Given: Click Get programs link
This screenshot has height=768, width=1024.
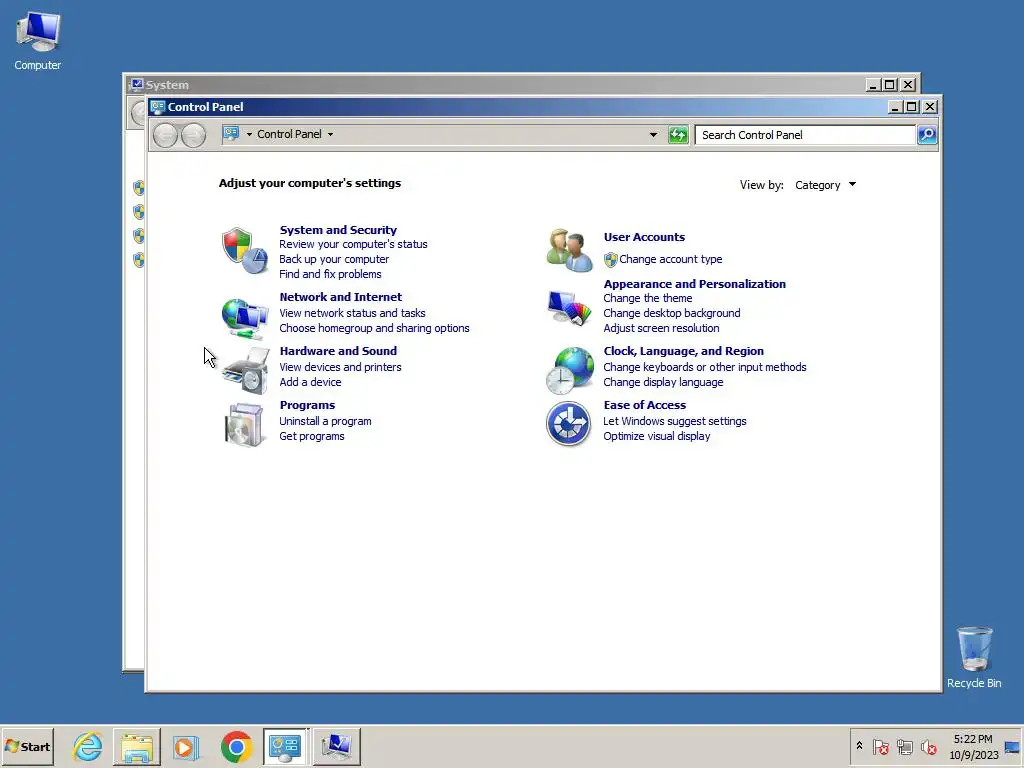Looking at the screenshot, I should pyautogui.click(x=312, y=437).
